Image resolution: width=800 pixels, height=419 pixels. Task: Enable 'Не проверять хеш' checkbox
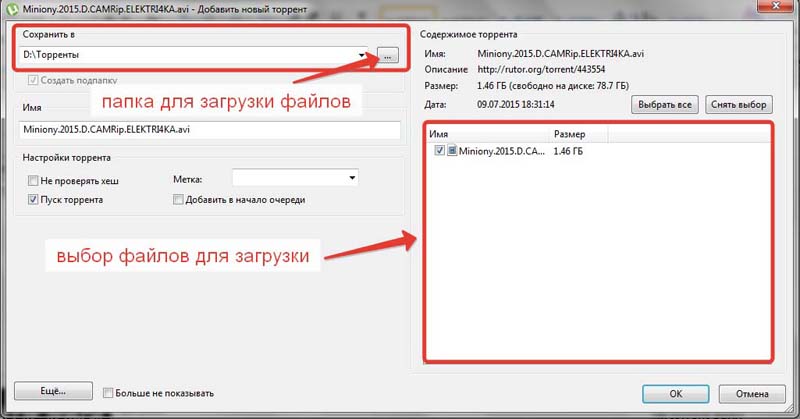[x=34, y=180]
